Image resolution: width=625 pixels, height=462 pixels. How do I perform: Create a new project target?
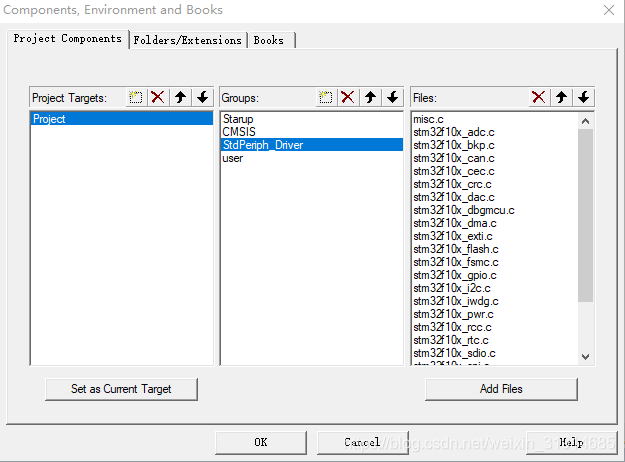click(x=136, y=97)
